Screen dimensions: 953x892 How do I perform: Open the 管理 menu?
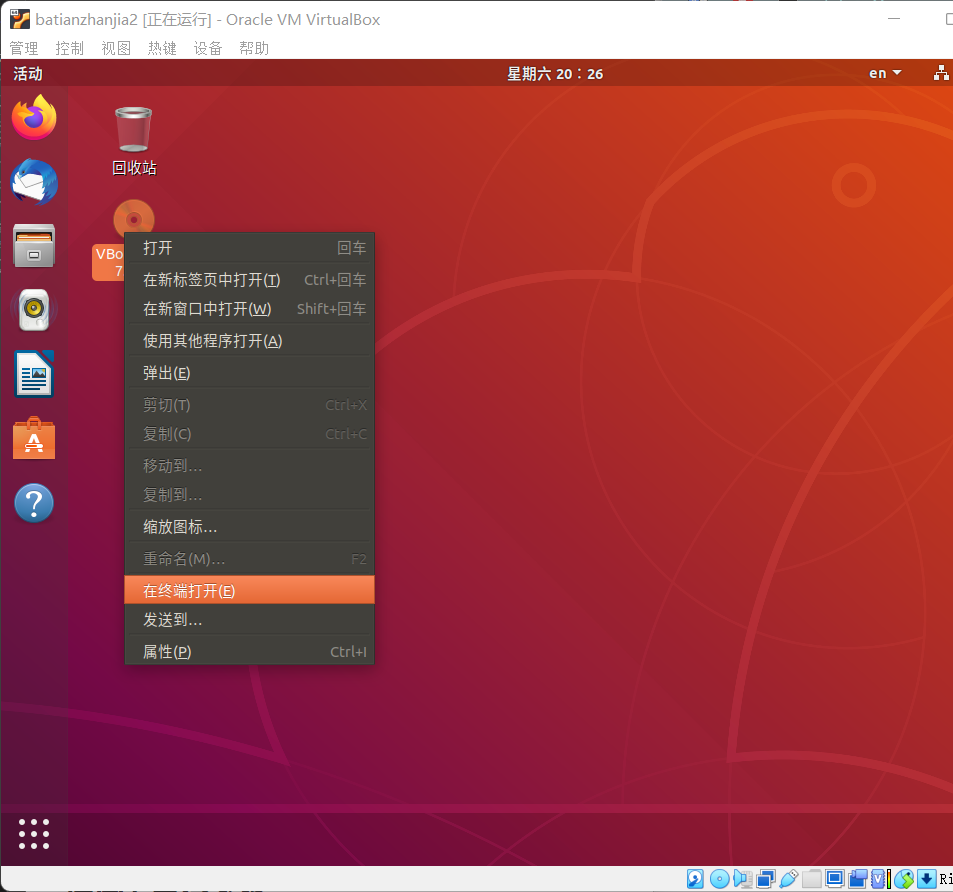(24, 48)
